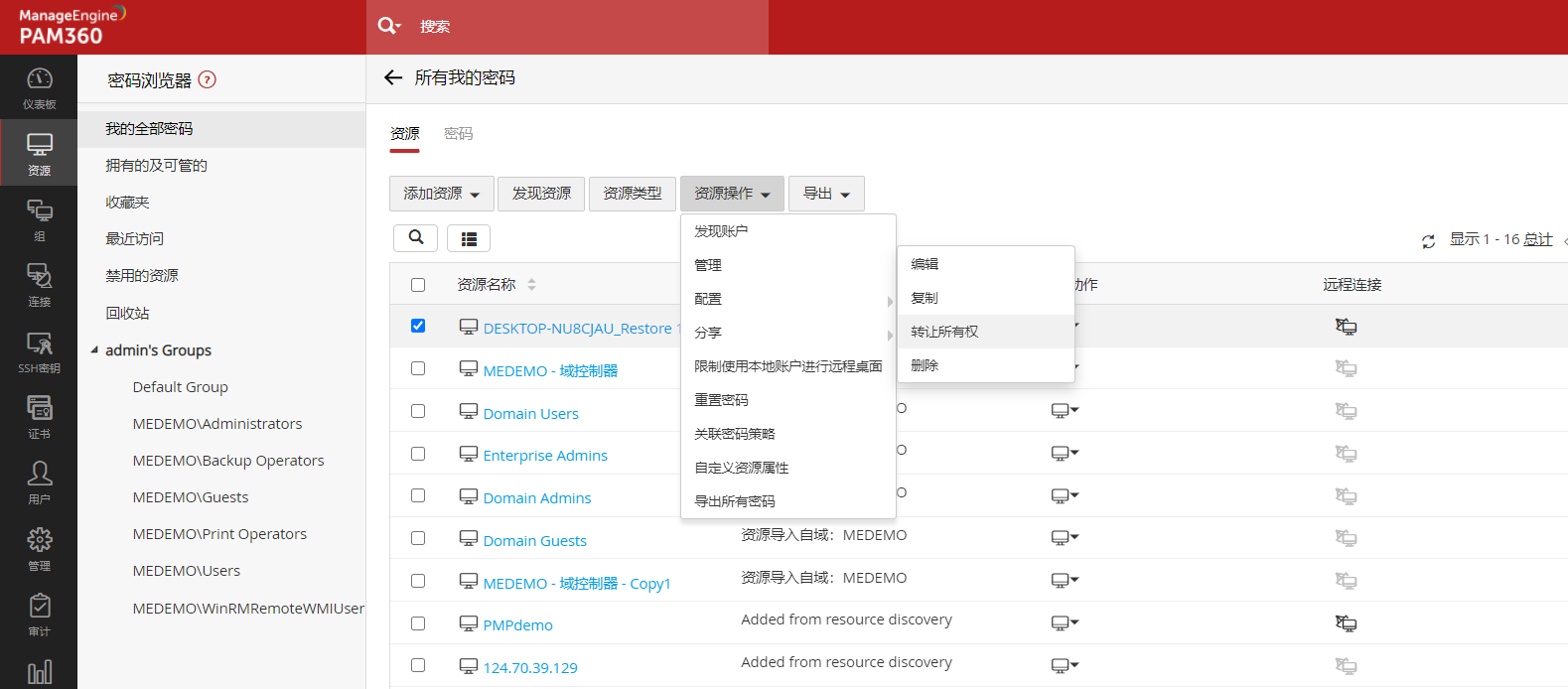
Task: Toggle the select-all checkbox in table header
Action: tap(418, 285)
